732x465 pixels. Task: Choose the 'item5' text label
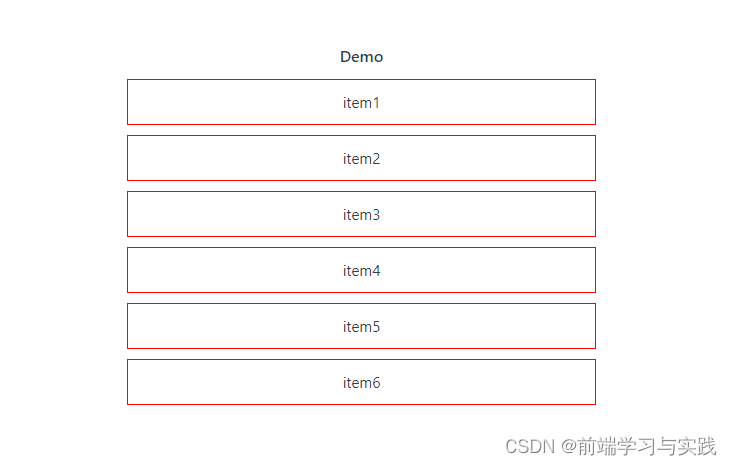tap(361, 327)
